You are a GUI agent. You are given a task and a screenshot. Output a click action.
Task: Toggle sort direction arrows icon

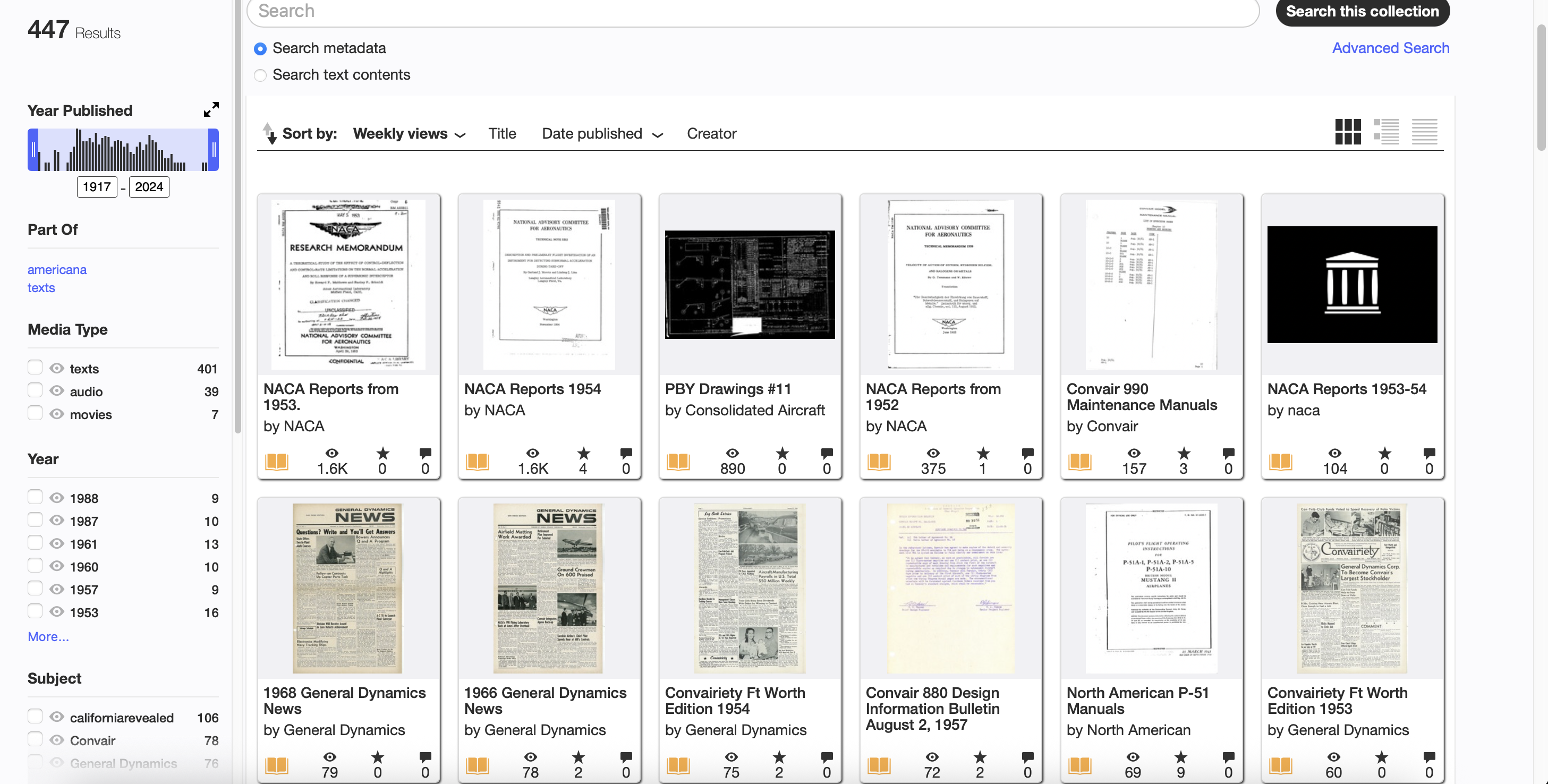click(269, 133)
